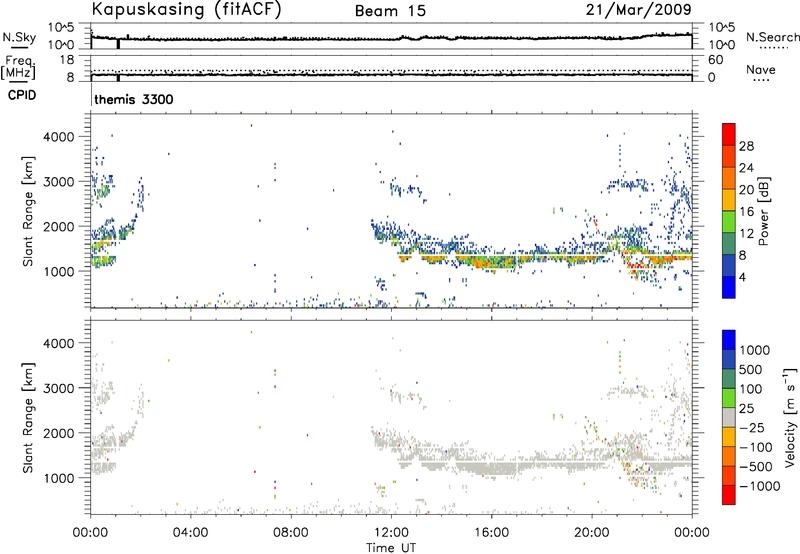This screenshot has height=554, width=800.
Task: Click the '-100' label on the velocity colorbar
Action: 755,447
